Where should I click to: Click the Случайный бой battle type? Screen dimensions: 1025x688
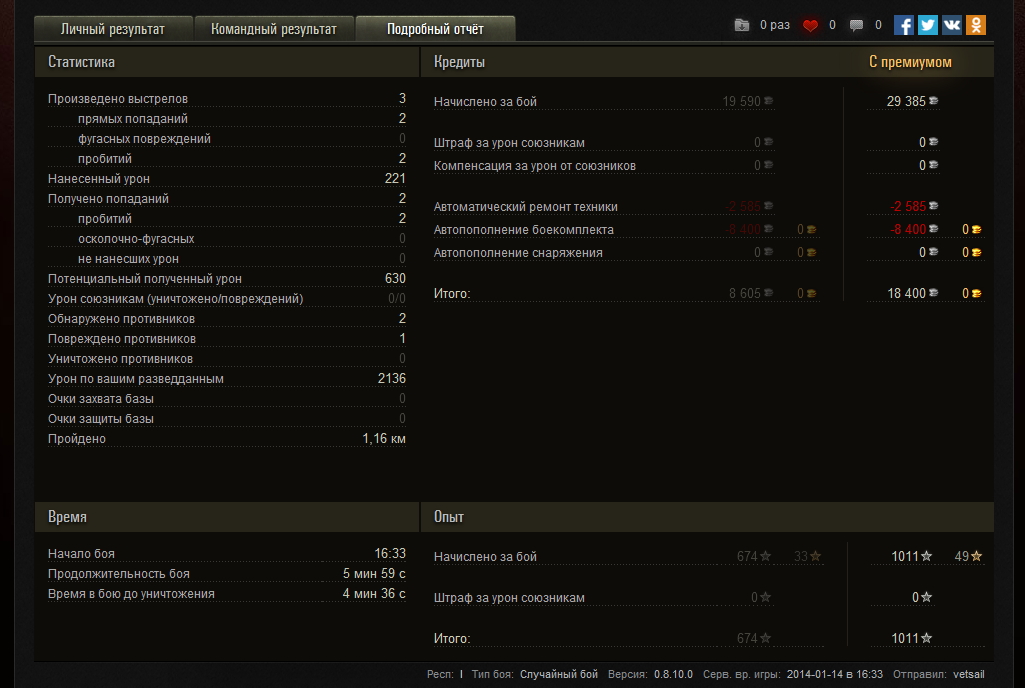pyautogui.click(x=559, y=674)
